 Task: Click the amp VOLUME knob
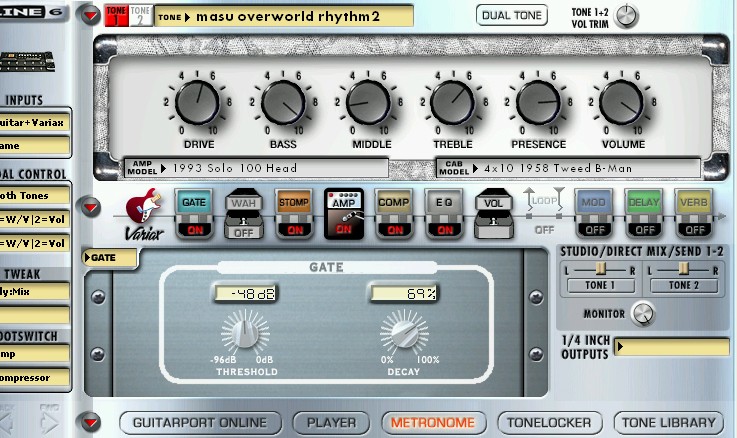(621, 102)
